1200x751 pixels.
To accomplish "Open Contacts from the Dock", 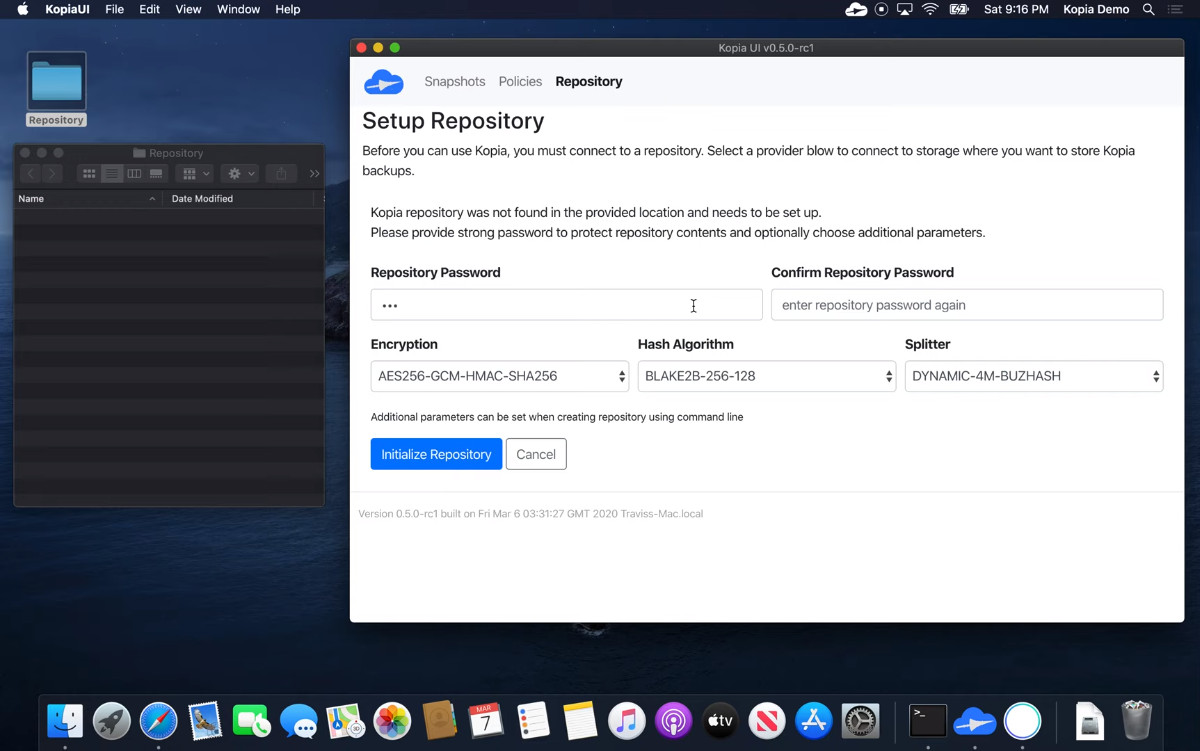I will pos(440,720).
